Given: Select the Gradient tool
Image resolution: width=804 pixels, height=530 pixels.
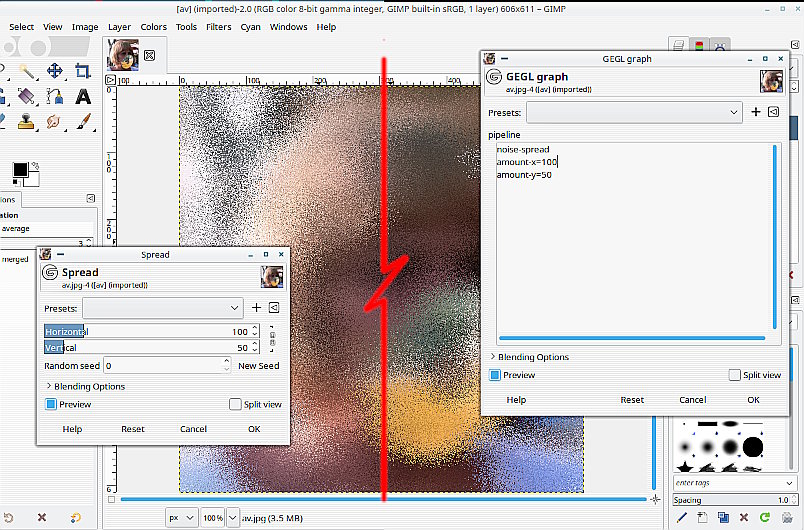Looking at the screenshot, I should point(26,96).
